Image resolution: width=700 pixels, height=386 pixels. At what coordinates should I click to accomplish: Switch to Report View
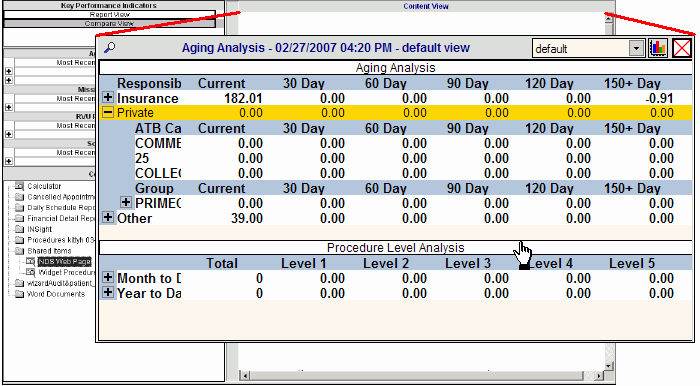point(109,15)
